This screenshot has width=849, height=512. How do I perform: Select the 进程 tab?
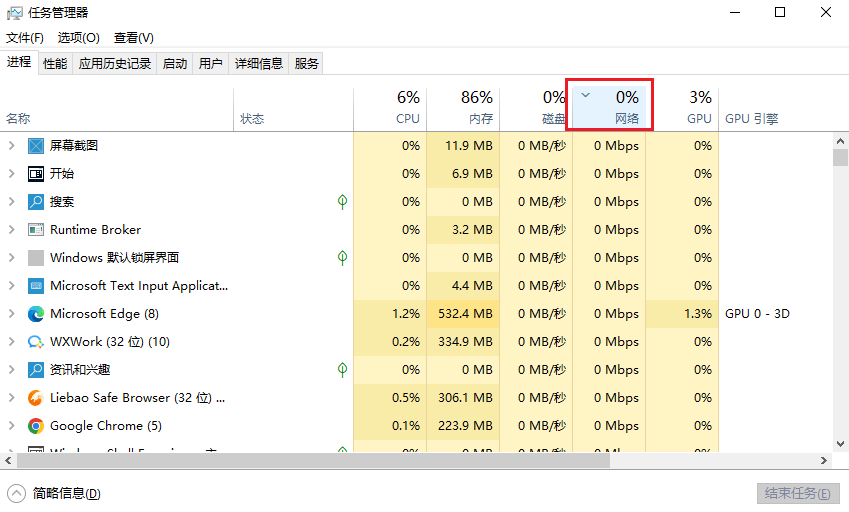point(19,62)
